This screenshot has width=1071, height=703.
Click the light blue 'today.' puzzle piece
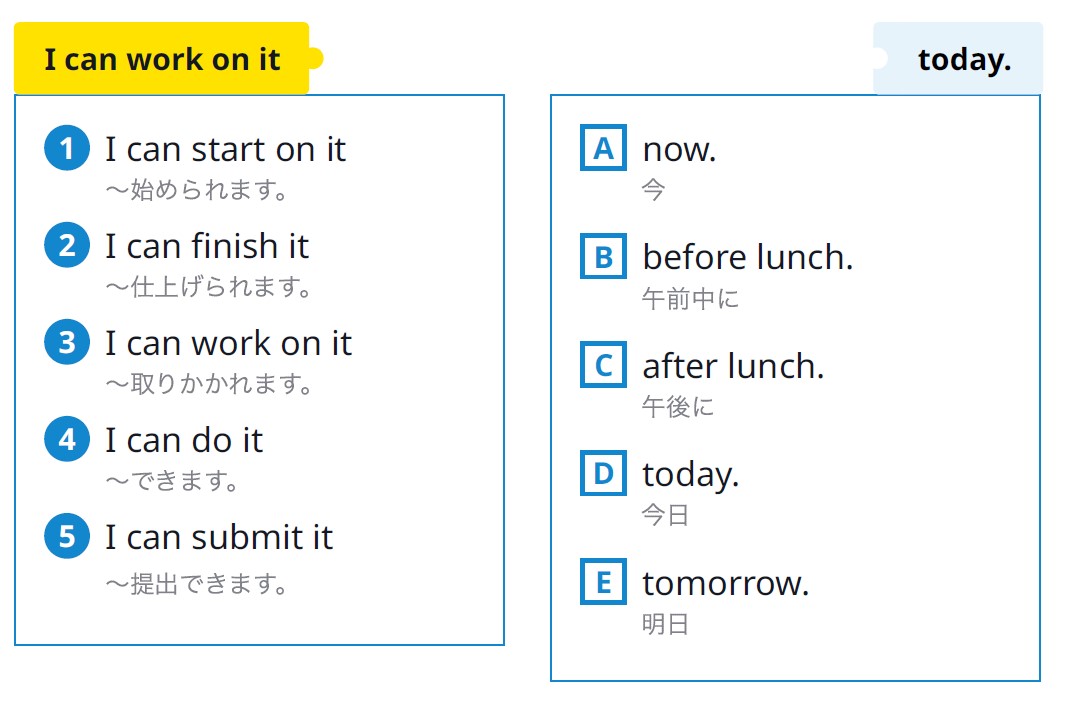pos(958,59)
